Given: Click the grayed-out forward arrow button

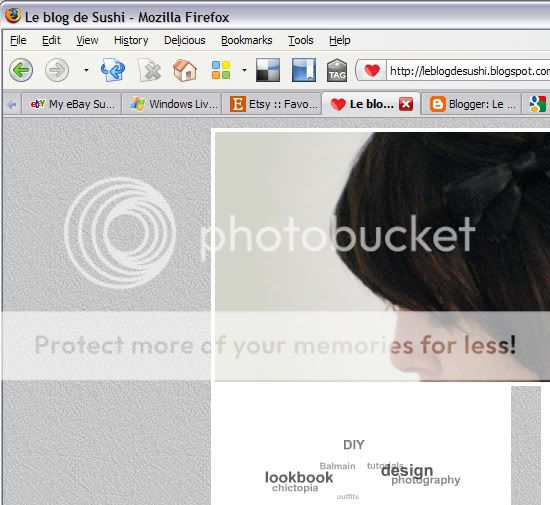Looking at the screenshot, I should [57, 70].
